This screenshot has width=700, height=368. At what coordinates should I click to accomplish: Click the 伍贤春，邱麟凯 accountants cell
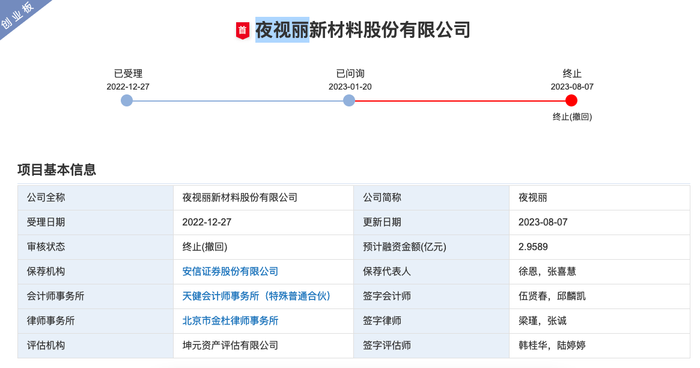(600, 296)
